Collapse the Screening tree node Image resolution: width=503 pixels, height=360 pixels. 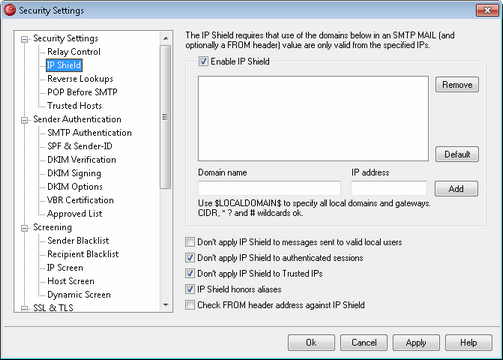tap(24, 228)
